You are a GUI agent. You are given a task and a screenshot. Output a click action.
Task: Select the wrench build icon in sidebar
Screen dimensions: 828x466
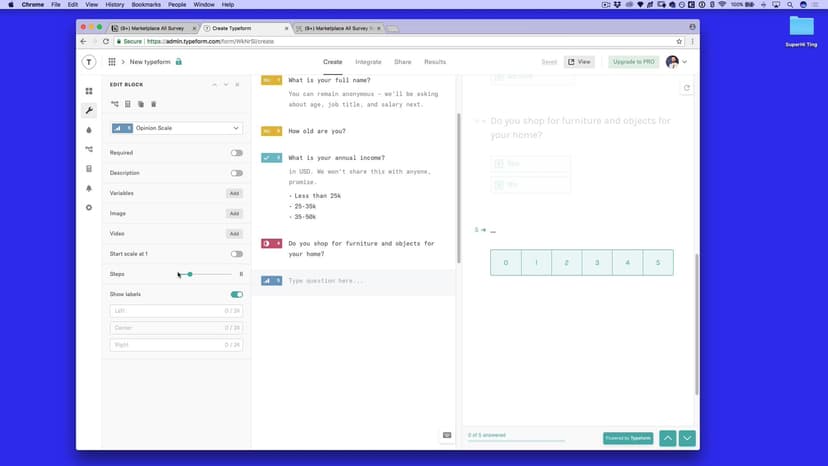[x=89, y=110]
